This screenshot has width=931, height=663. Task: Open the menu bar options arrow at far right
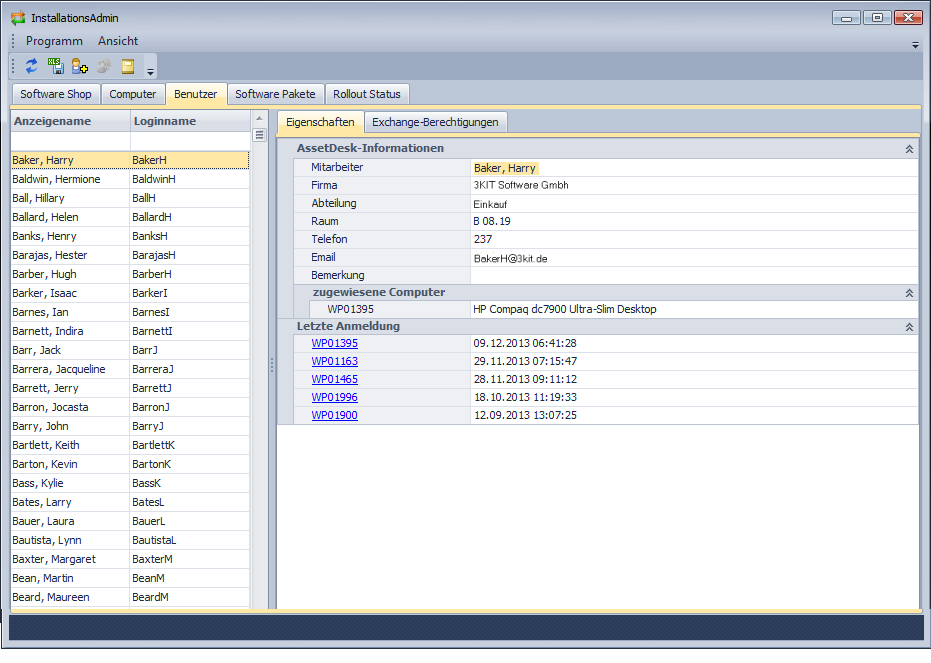tap(915, 45)
